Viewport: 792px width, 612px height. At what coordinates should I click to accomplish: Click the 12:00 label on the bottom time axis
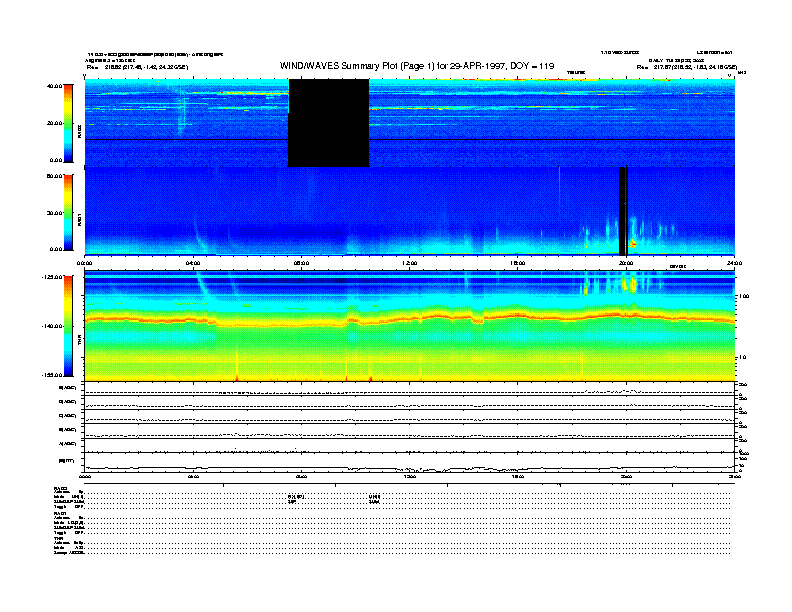click(x=410, y=477)
